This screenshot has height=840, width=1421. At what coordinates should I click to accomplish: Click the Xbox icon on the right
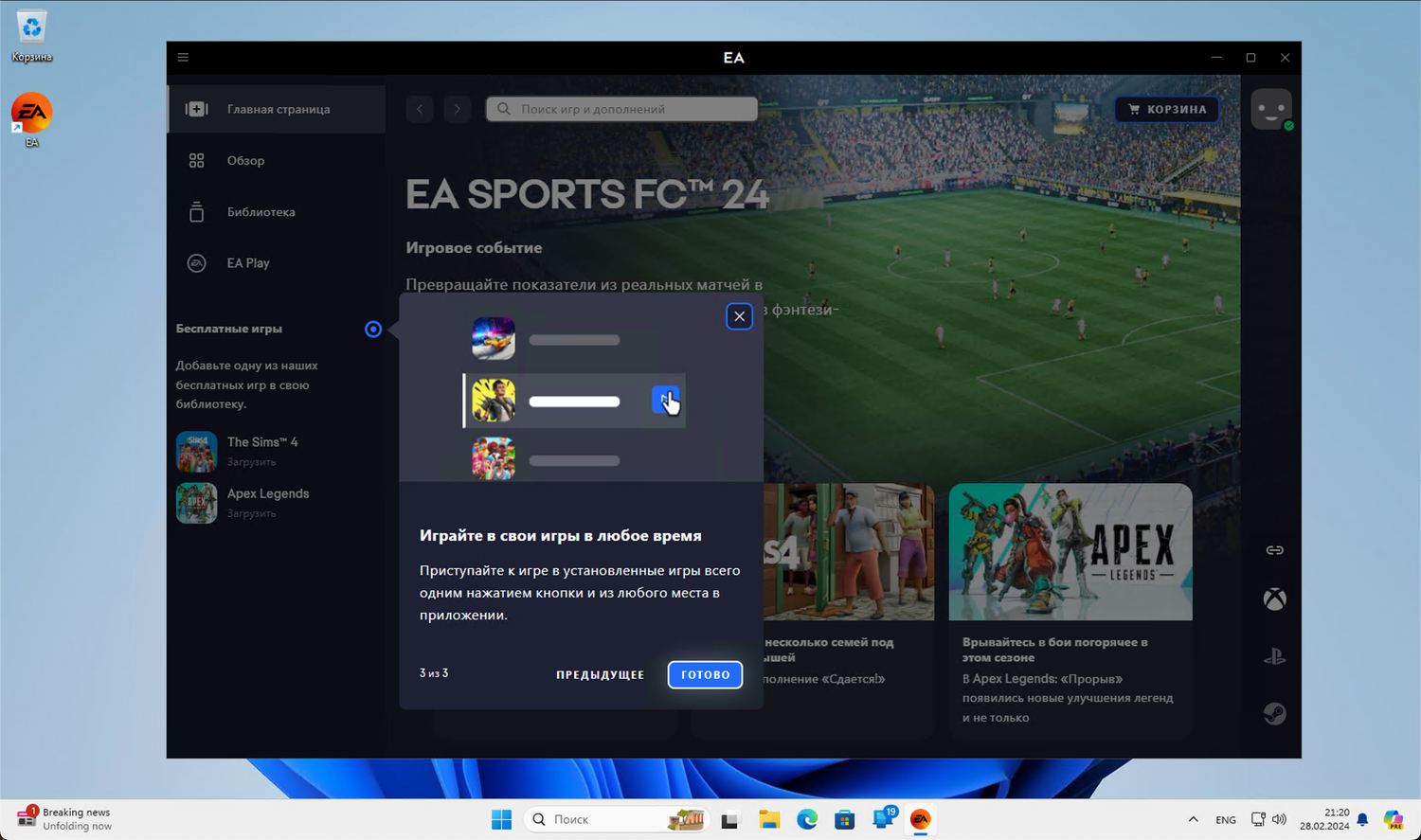click(1275, 599)
